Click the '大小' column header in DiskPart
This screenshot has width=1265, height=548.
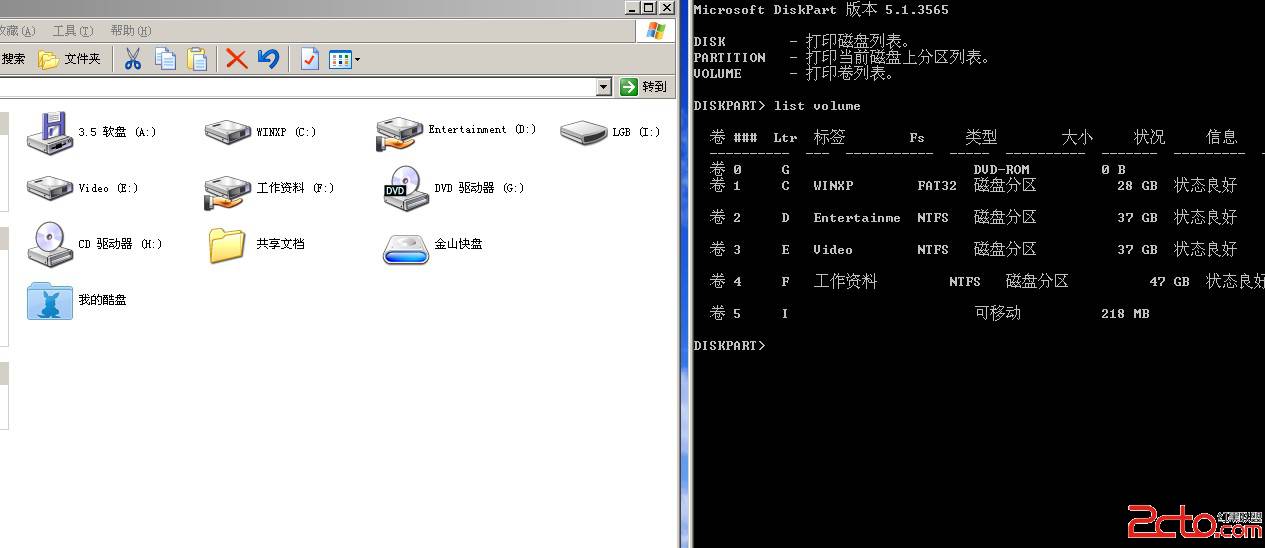[x=1077, y=137]
